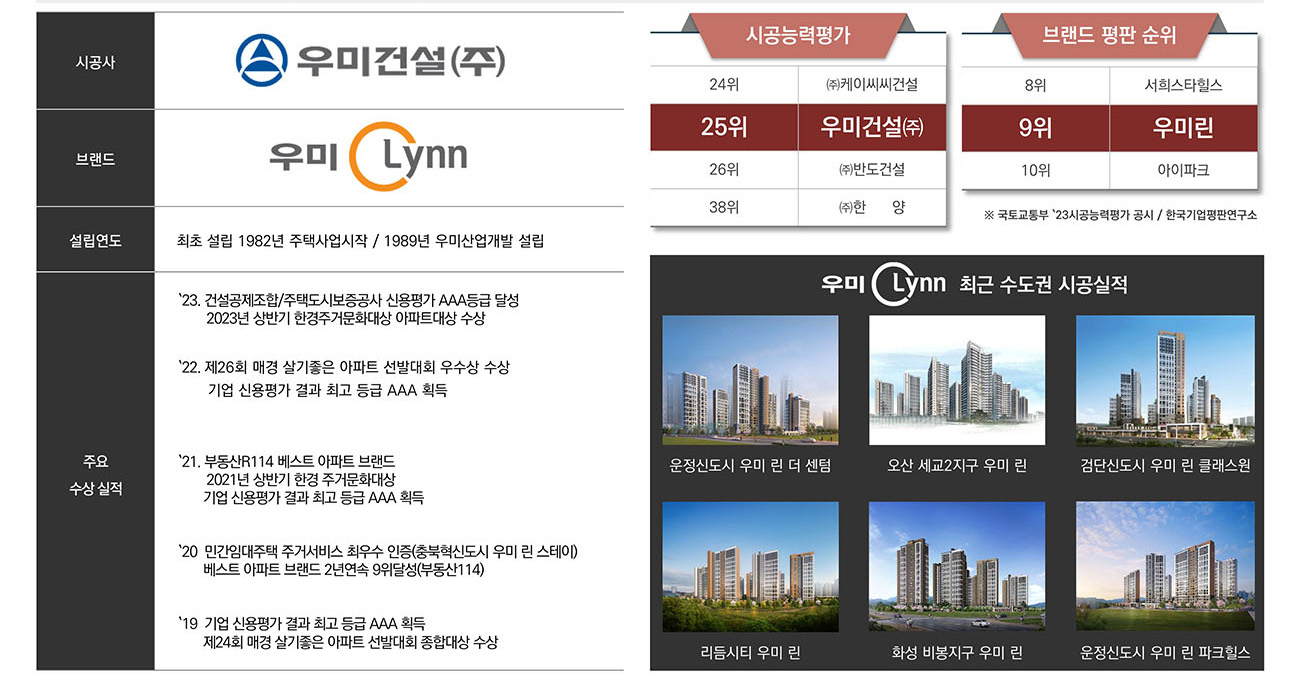Click the ㈜한 양 company cell
The image size is (1300, 676).
(872, 207)
